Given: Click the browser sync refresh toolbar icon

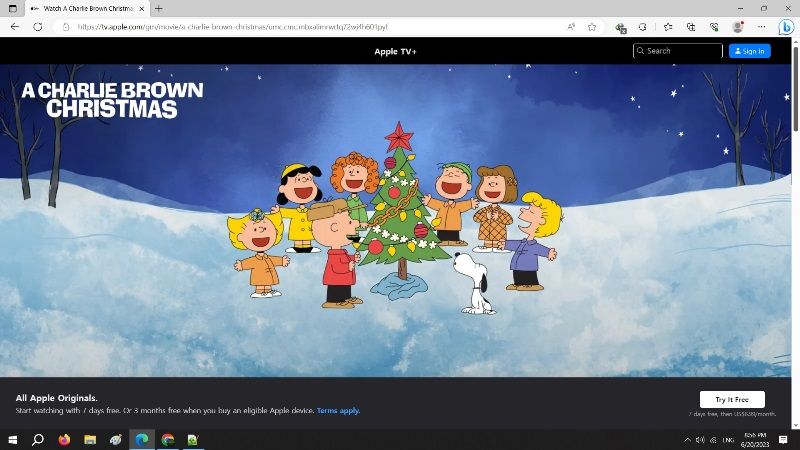Looking at the screenshot, I should coord(643,27).
